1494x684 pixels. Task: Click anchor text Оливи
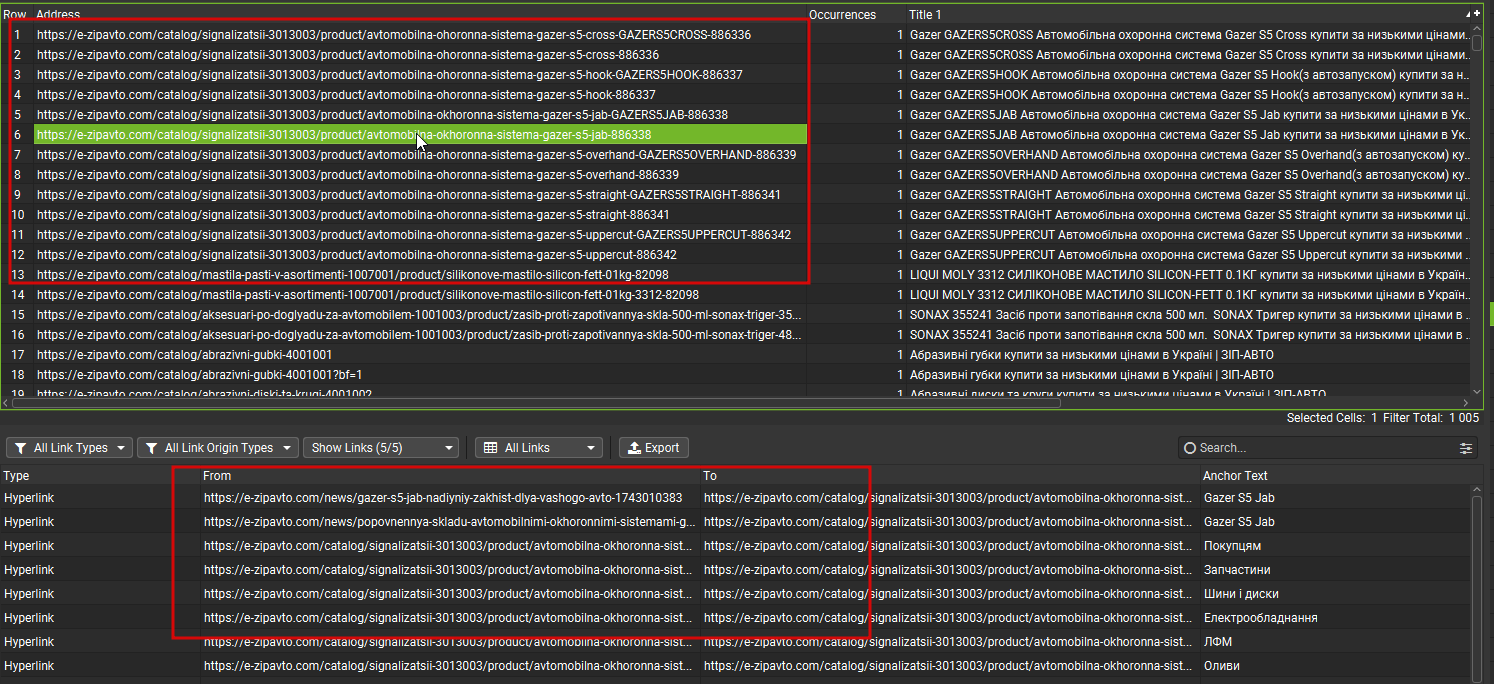1221,665
